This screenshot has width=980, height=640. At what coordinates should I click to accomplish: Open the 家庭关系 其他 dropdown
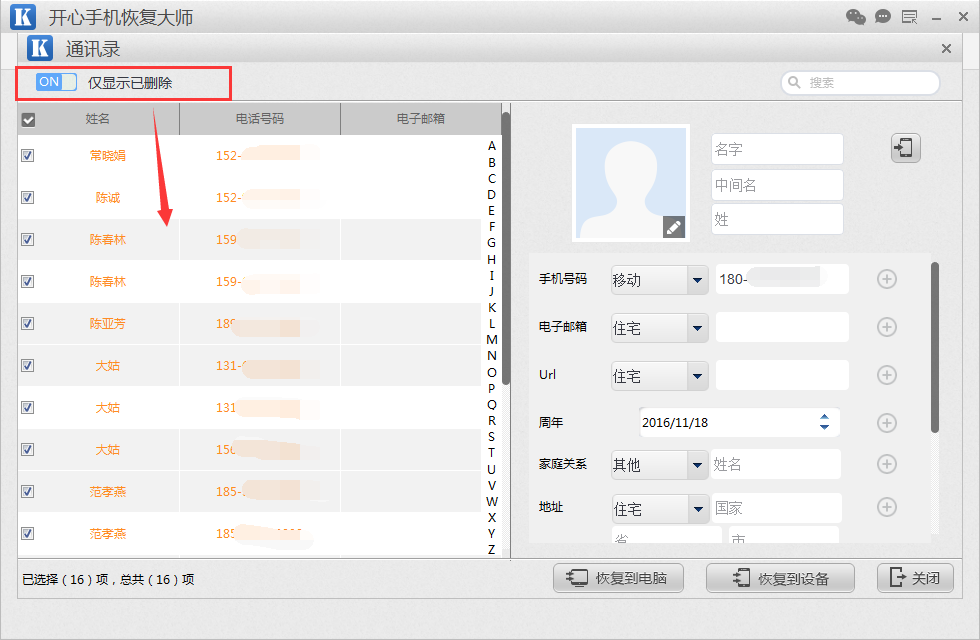659,465
